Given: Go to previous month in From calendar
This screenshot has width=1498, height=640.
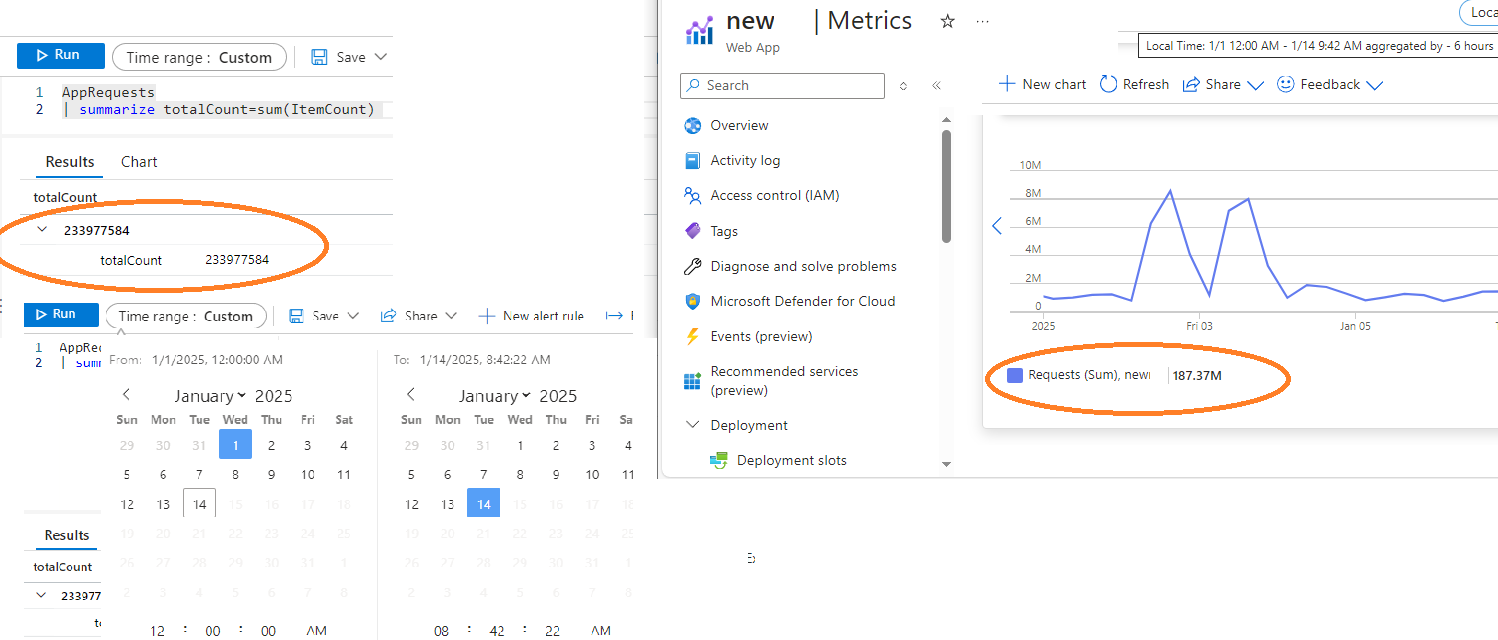Looking at the screenshot, I should click(x=127, y=394).
